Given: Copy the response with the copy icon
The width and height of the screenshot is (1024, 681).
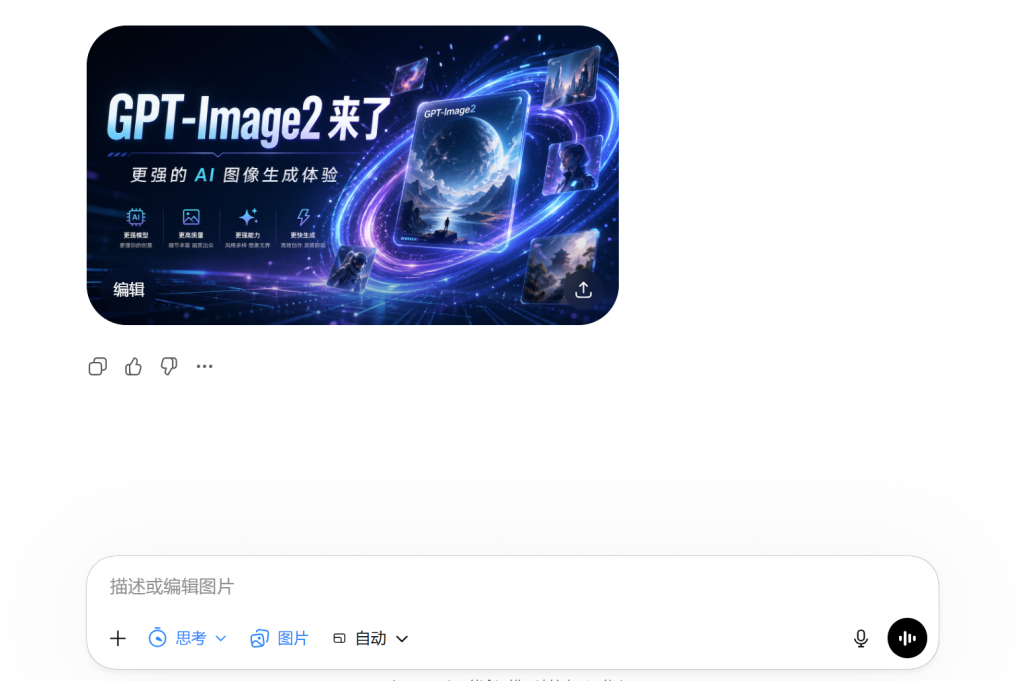Looking at the screenshot, I should pyautogui.click(x=97, y=366).
